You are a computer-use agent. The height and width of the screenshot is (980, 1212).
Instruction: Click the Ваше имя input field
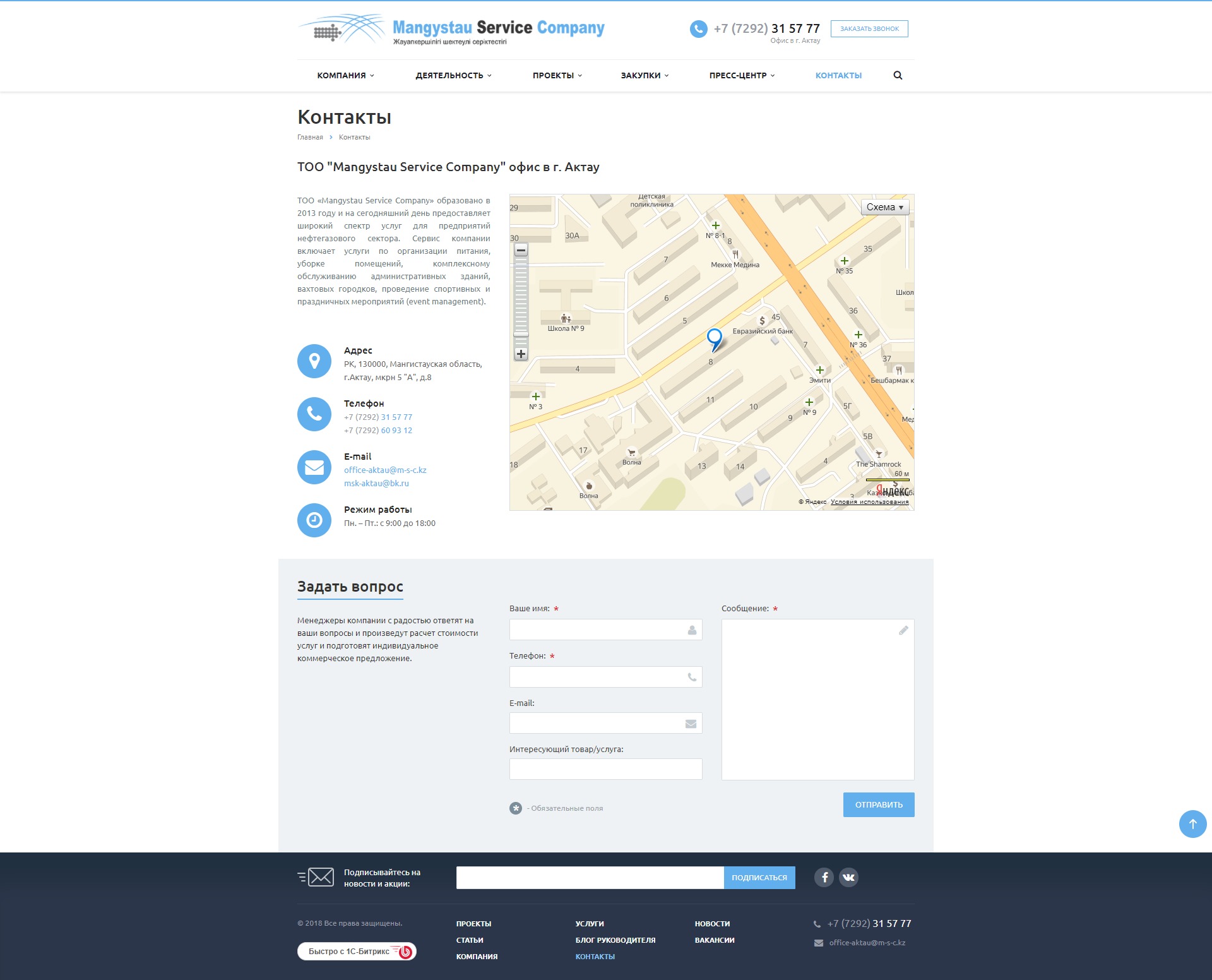coord(605,630)
